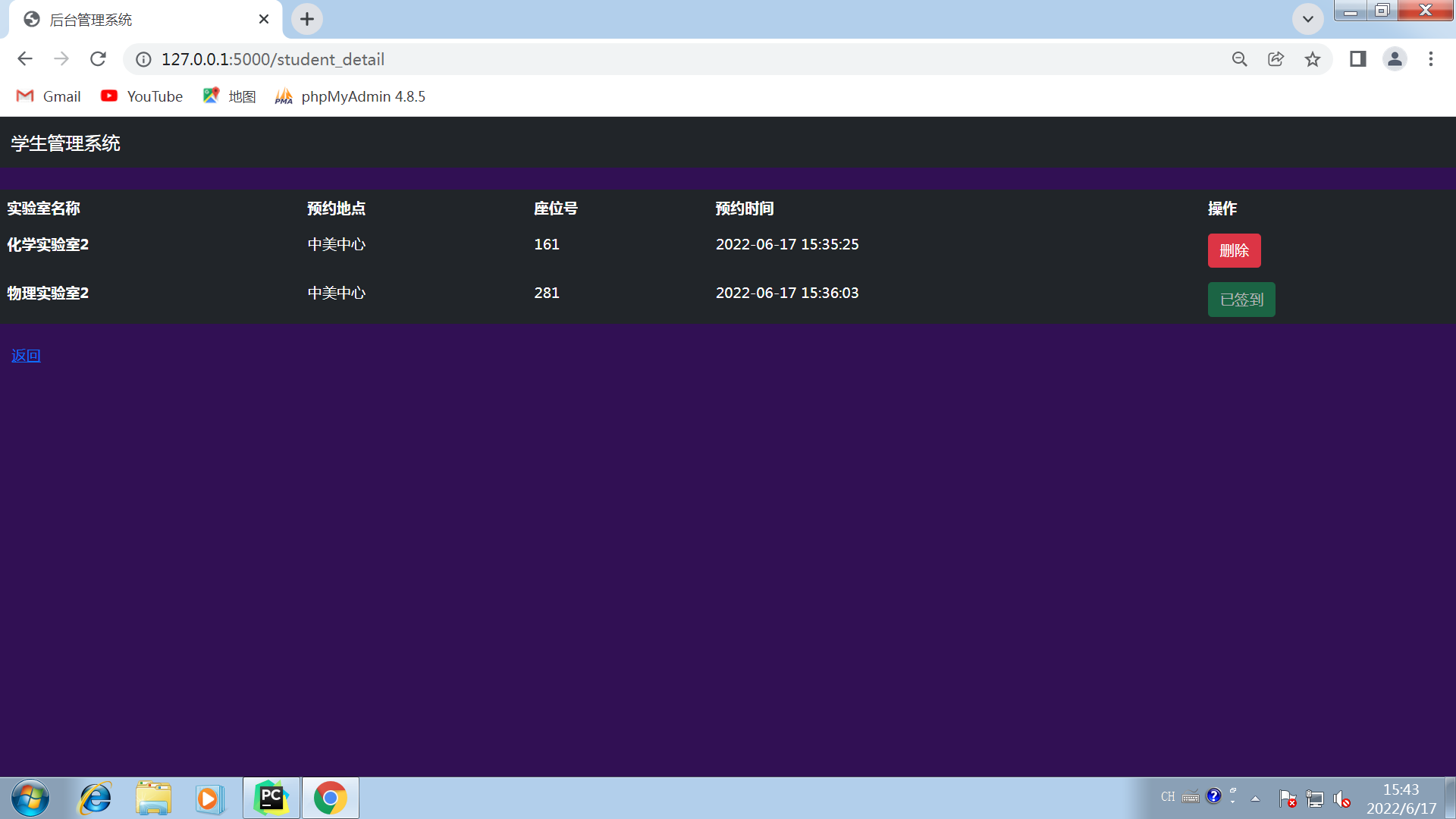
Task: Open the browser profile avatar
Action: 1395,58
